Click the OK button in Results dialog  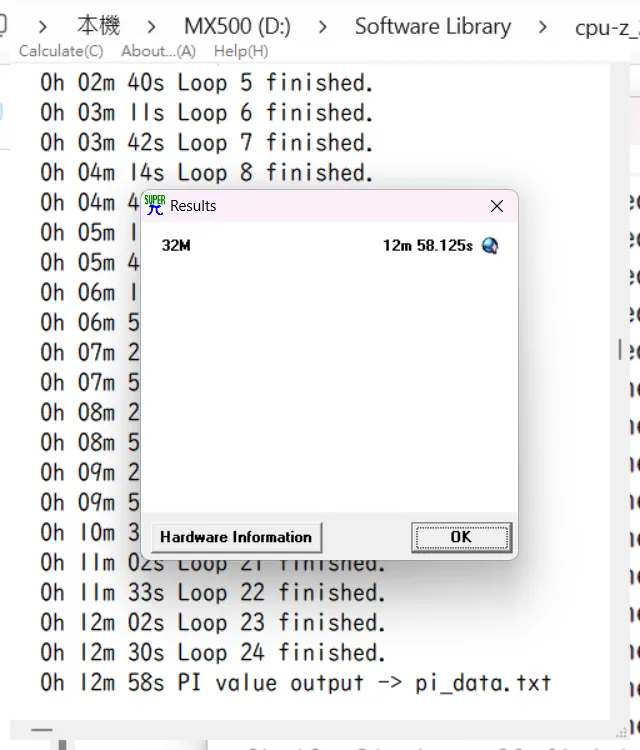pyautogui.click(x=461, y=537)
